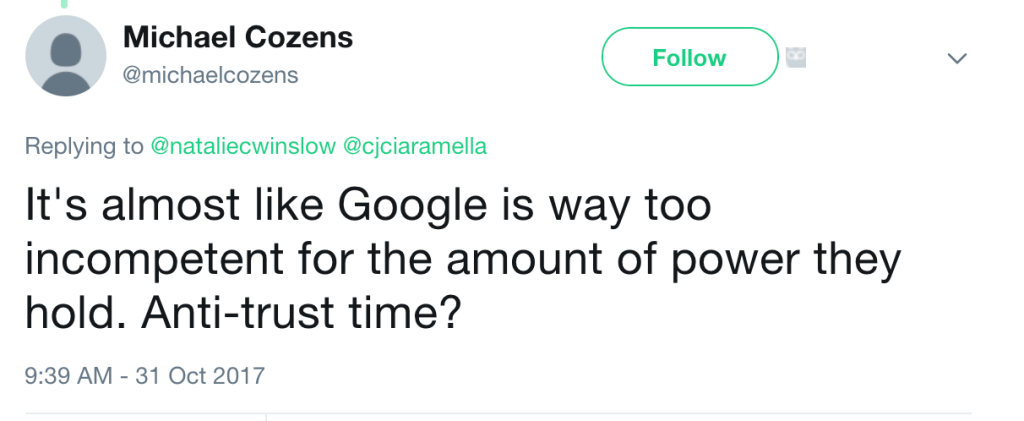
Task: Click the "31 Oct 2017" date text
Action: point(200,375)
